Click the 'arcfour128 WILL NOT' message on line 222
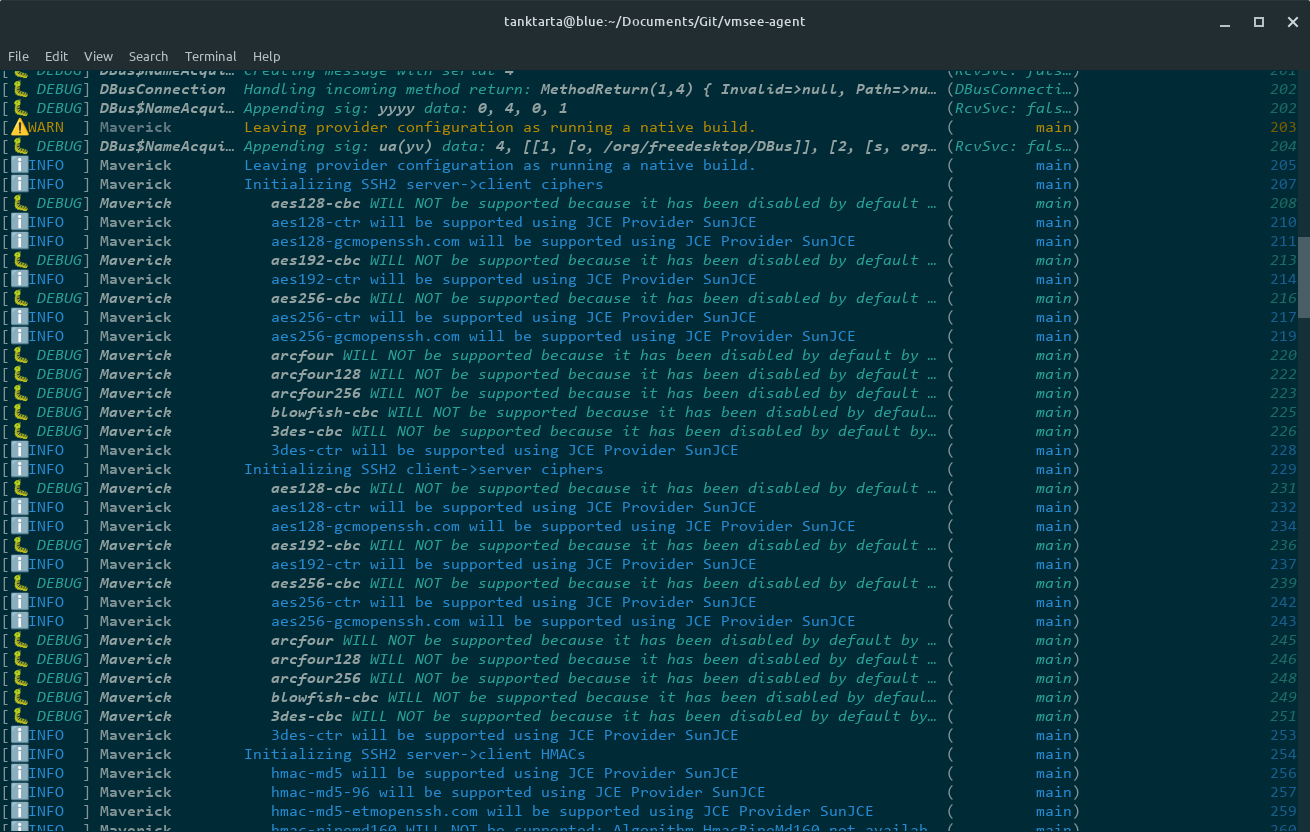 [x=604, y=374]
